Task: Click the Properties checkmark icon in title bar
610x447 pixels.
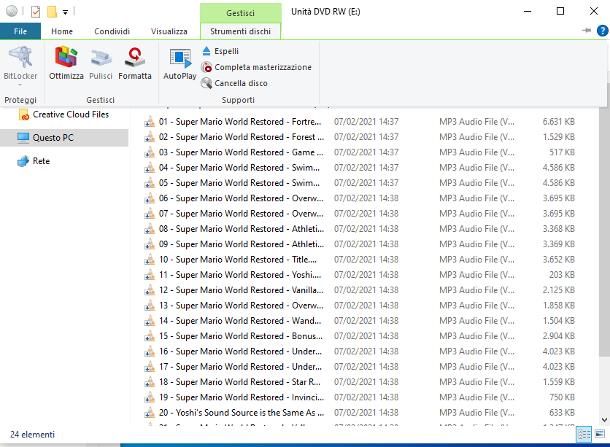Action: [35, 12]
